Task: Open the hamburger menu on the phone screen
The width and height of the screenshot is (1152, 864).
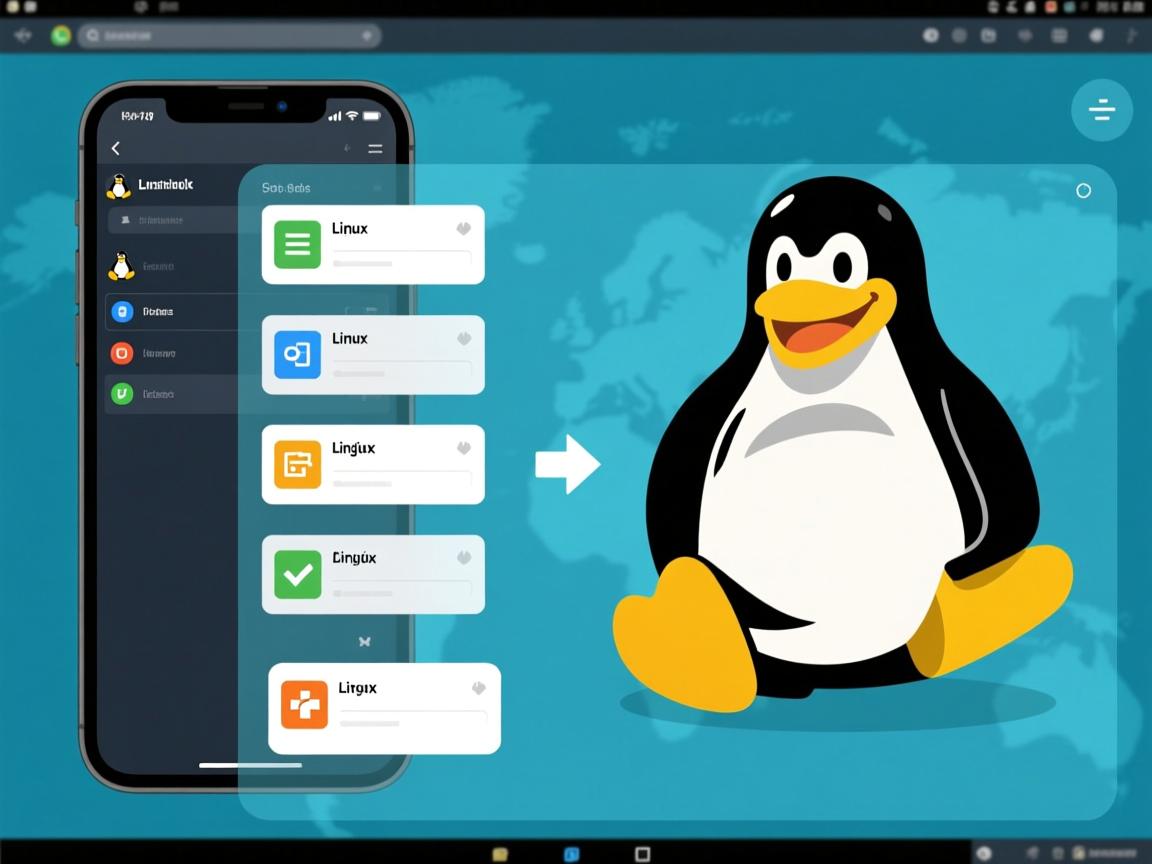Action: [375, 148]
